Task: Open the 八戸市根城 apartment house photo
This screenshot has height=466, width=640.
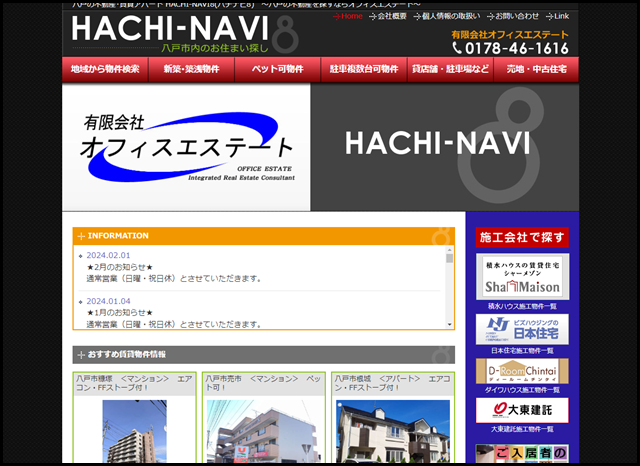Action: pyautogui.click(x=393, y=431)
